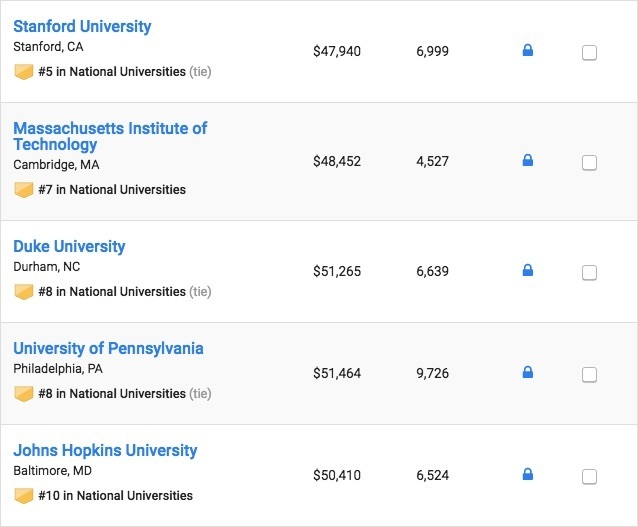Click the gold ranking badge beside MIT's #7
Image resolution: width=638 pixels, height=527 pixels.
click(x=24, y=189)
